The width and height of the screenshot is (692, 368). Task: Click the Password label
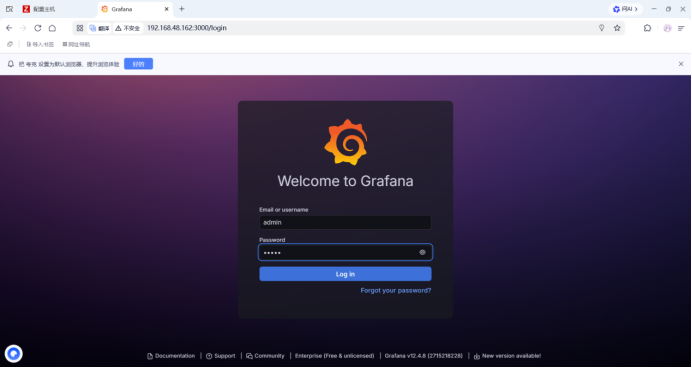click(272, 240)
